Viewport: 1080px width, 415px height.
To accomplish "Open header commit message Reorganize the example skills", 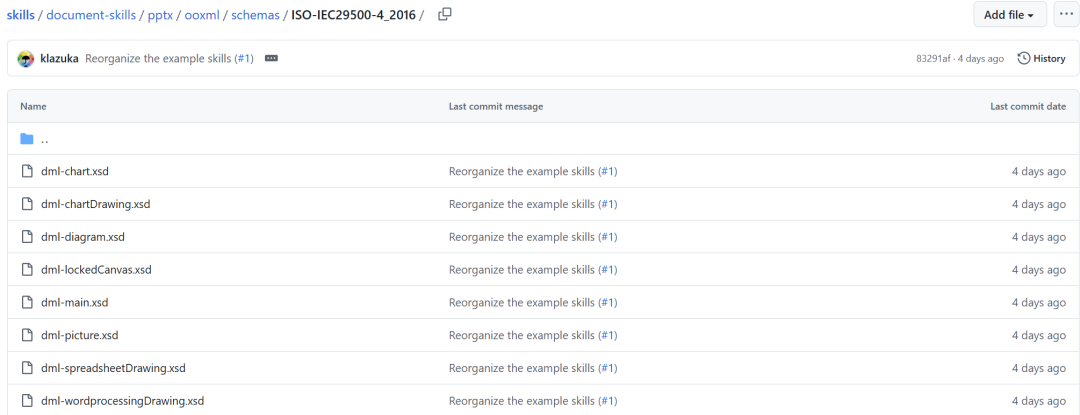I will [158, 58].
